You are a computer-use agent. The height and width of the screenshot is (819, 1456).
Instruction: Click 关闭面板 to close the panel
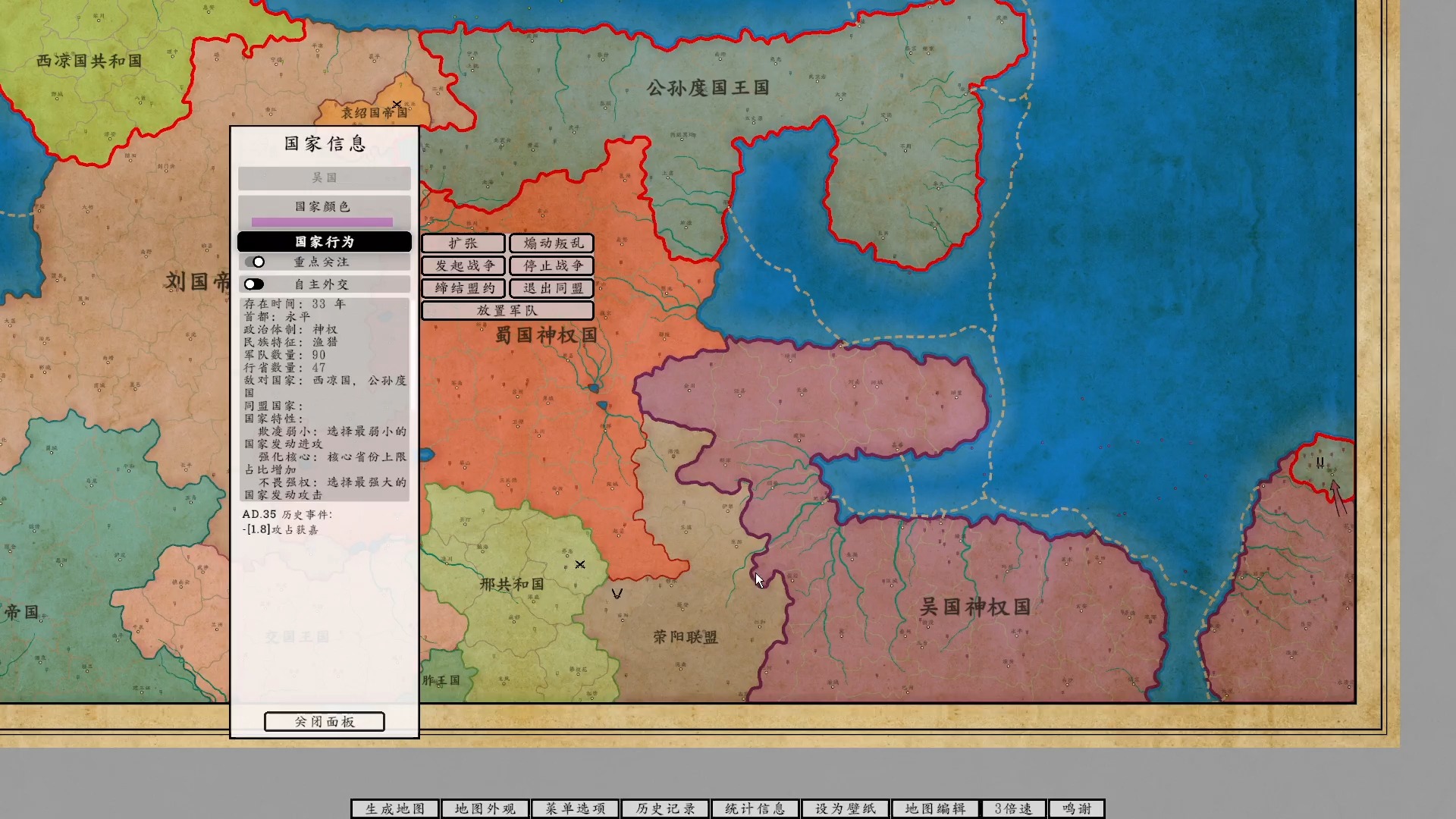[325, 721]
